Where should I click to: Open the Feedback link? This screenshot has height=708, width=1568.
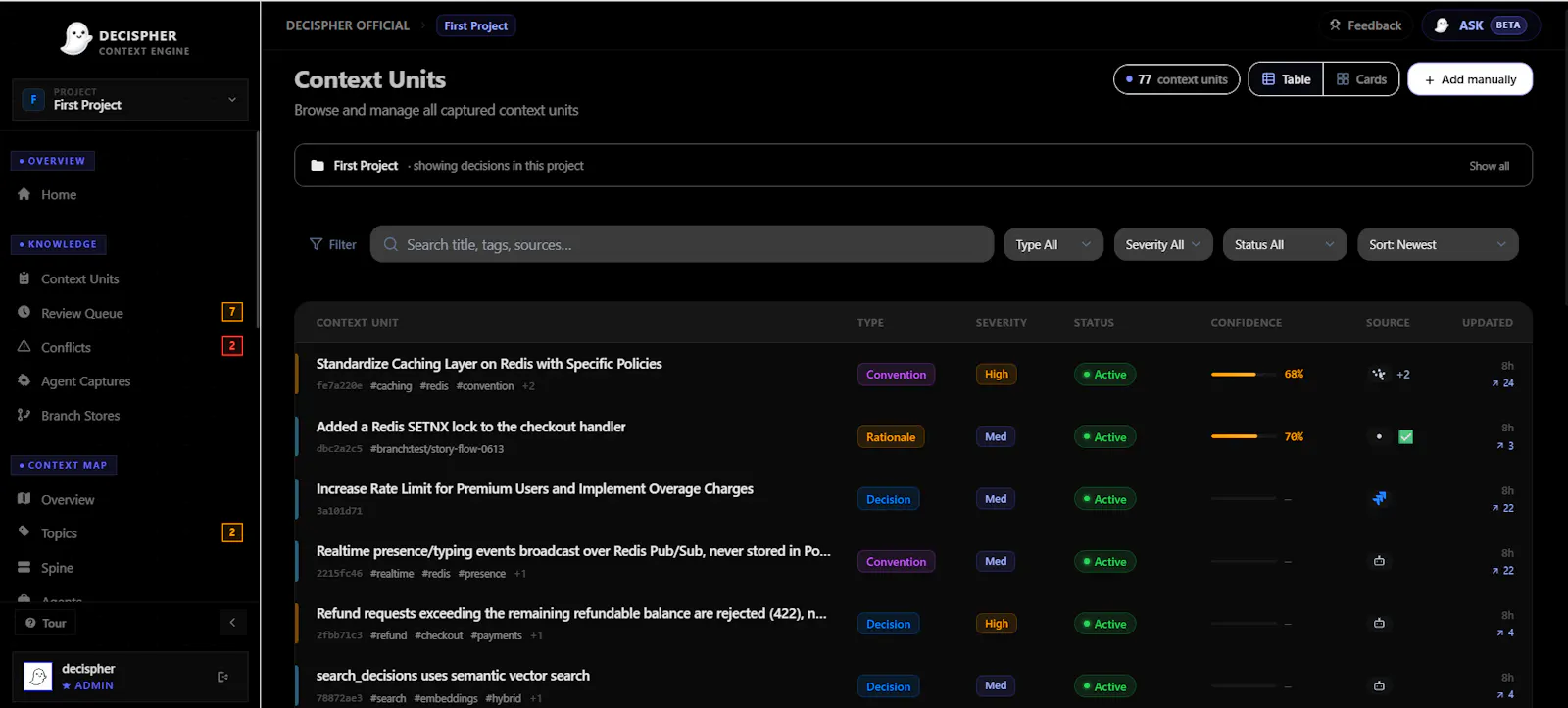[1365, 25]
